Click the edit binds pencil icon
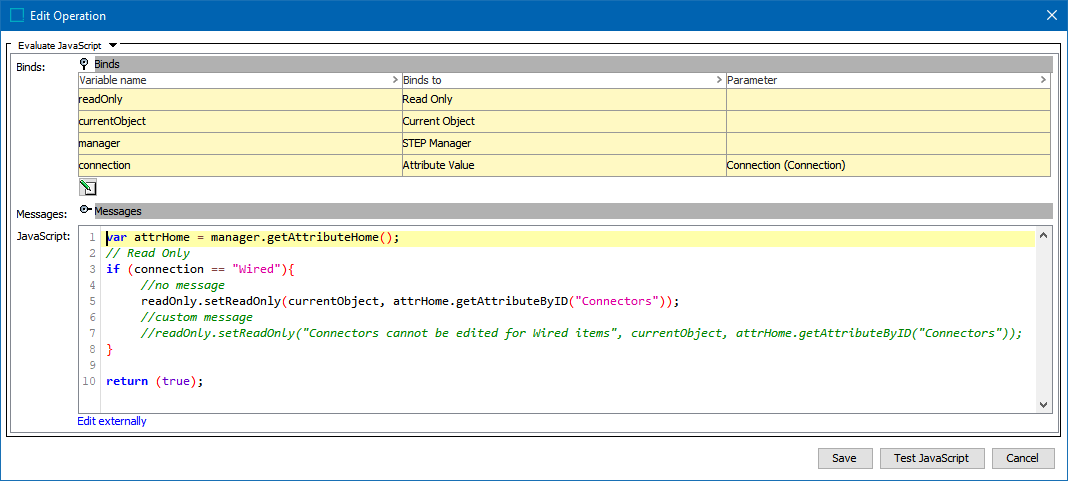The height and width of the screenshot is (481, 1068). [x=87, y=187]
